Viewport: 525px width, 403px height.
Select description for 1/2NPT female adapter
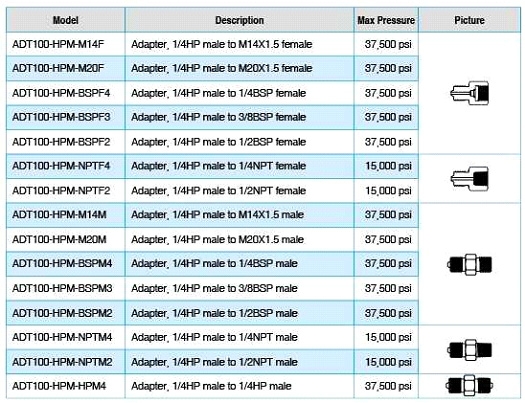click(x=219, y=191)
